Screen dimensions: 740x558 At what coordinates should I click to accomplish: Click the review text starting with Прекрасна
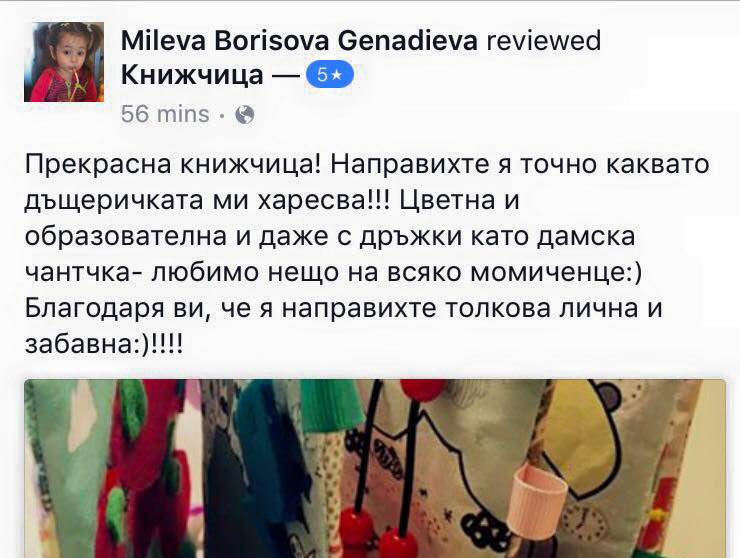pos(367,255)
